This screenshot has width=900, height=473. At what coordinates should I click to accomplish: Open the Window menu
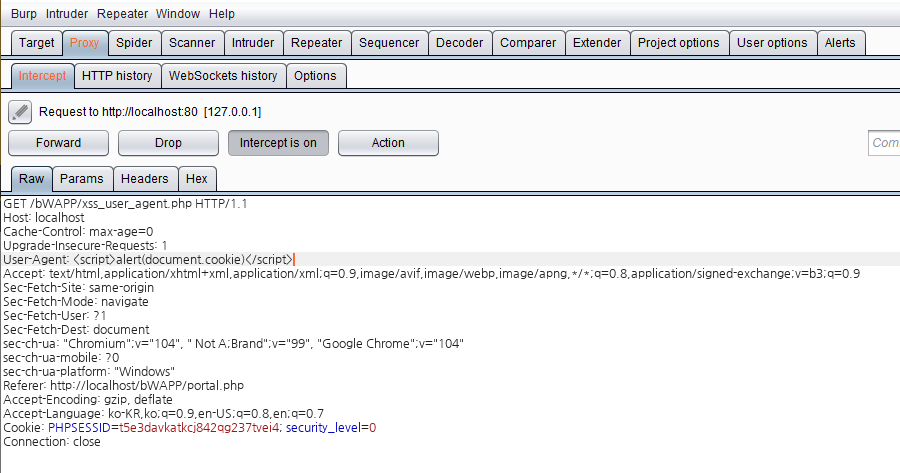click(178, 14)
